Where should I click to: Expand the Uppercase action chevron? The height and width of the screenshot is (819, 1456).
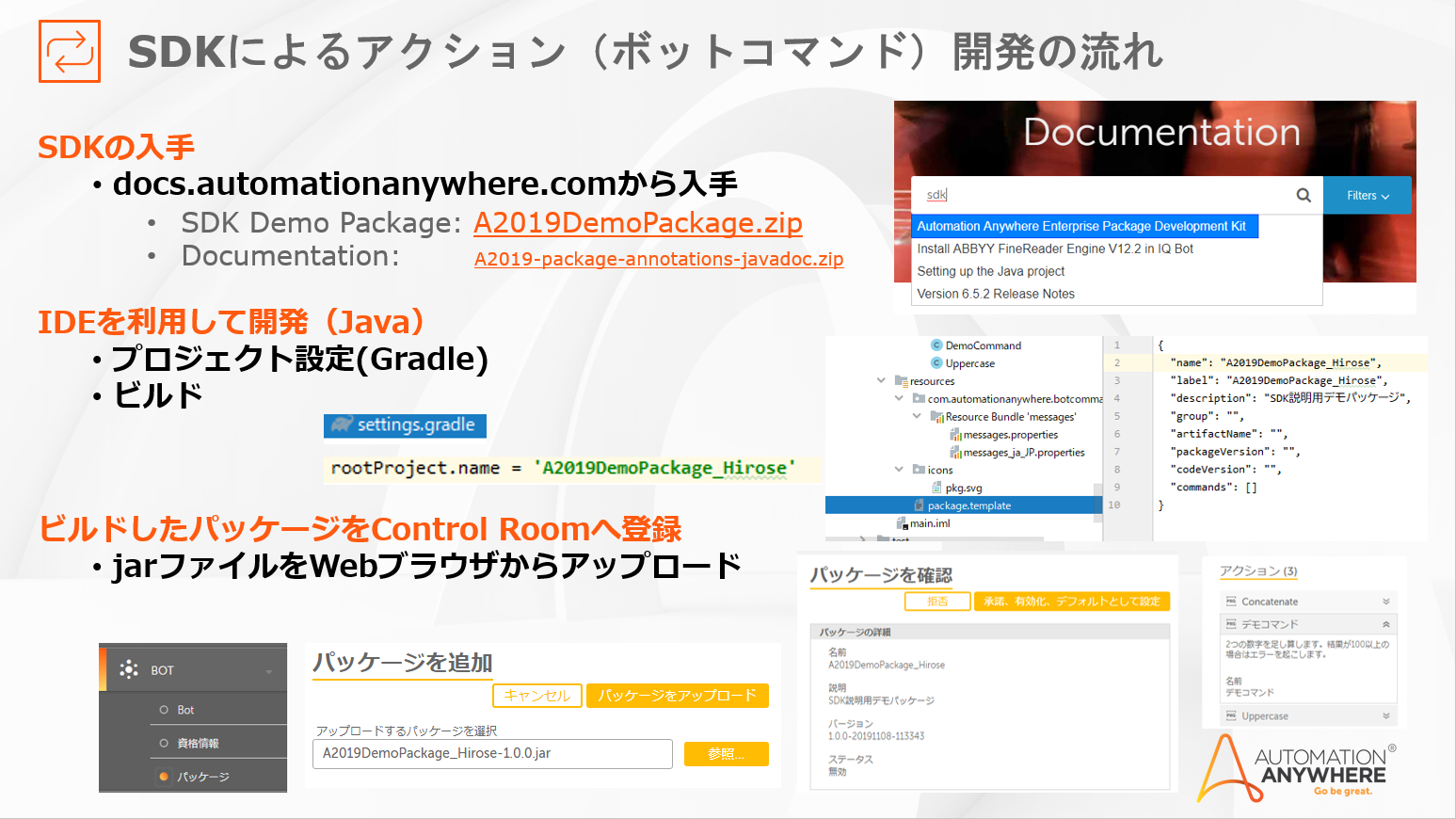click(1385, 716)
